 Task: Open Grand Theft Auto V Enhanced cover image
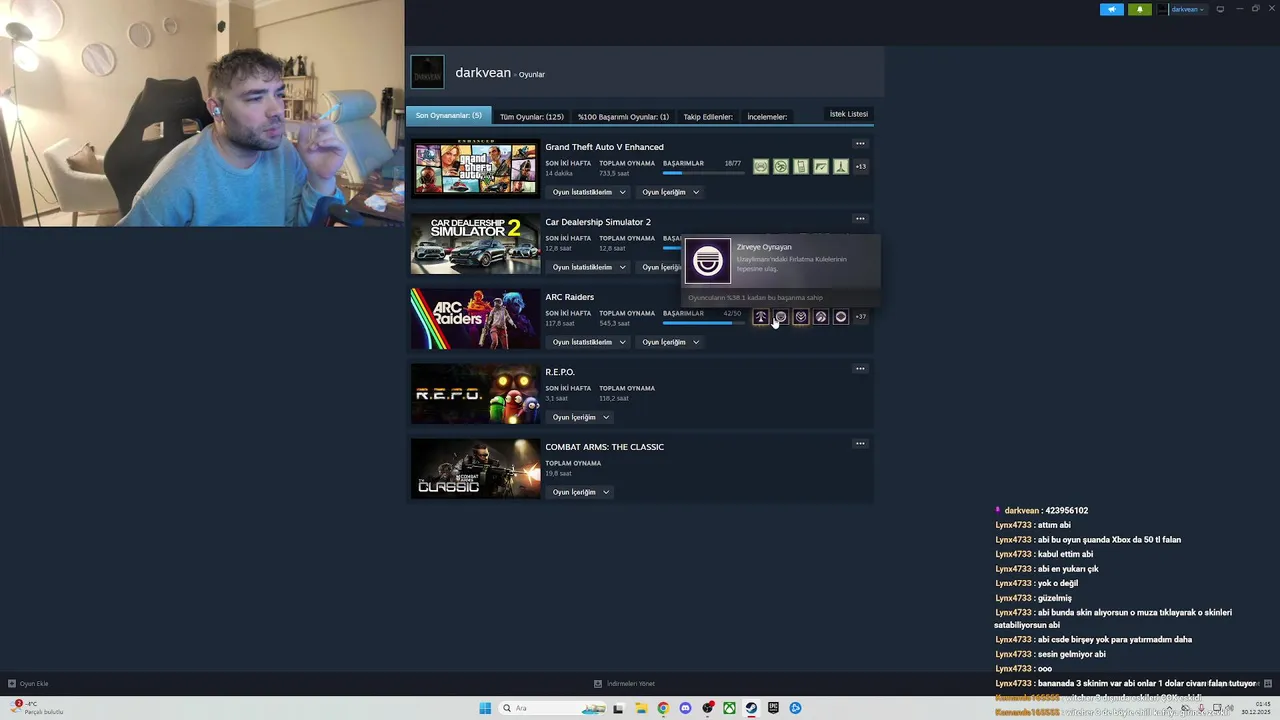[x=475, y=169]
